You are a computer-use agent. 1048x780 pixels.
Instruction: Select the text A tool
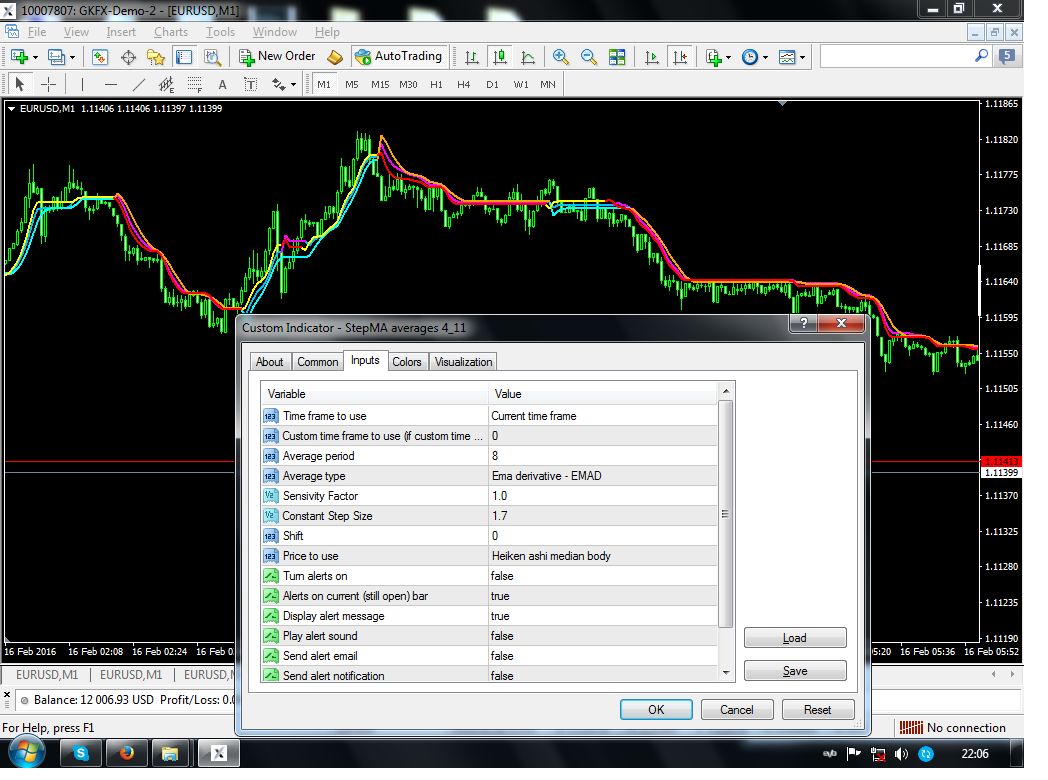223,85
